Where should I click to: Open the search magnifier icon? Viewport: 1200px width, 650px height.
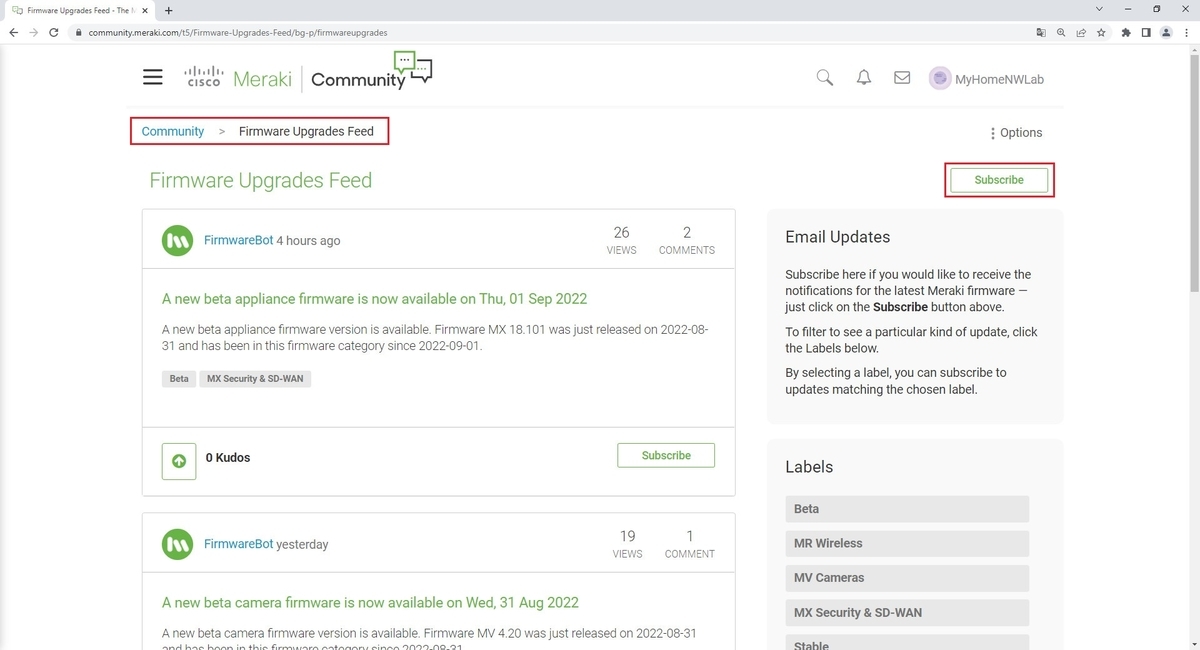[825, 78]
